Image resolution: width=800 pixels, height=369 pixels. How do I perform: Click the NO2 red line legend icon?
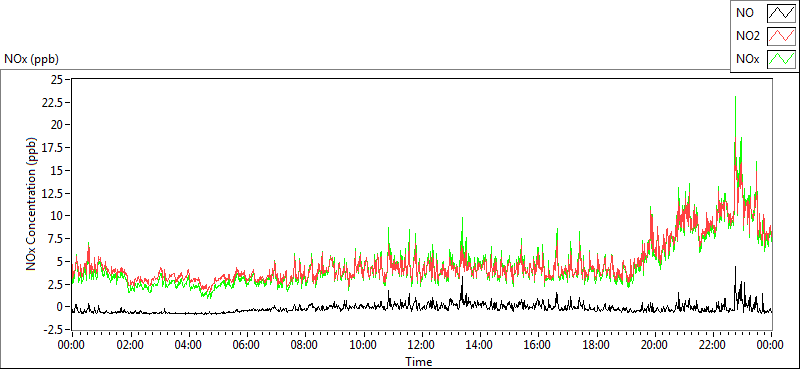(x=782, y=36)
